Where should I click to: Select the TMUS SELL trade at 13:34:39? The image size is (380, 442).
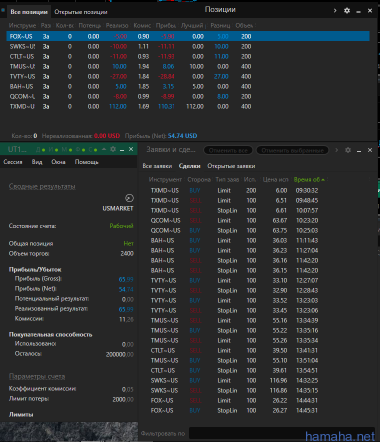(234, 320)
